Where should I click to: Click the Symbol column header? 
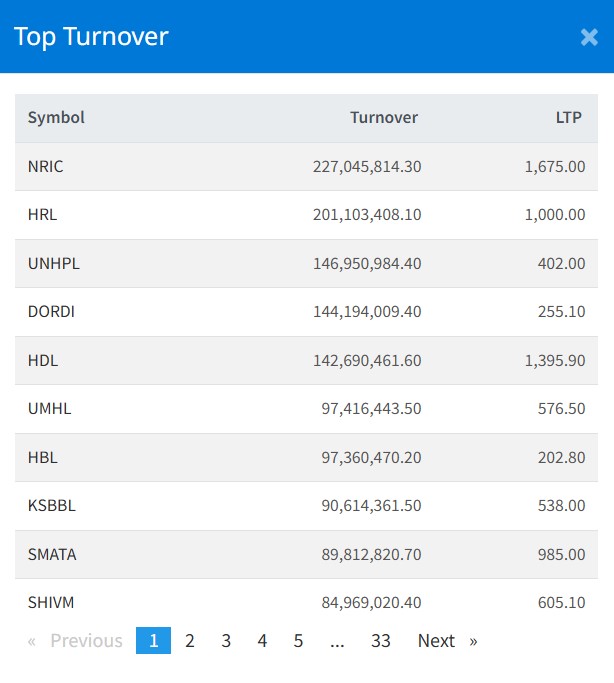(56, 118)
